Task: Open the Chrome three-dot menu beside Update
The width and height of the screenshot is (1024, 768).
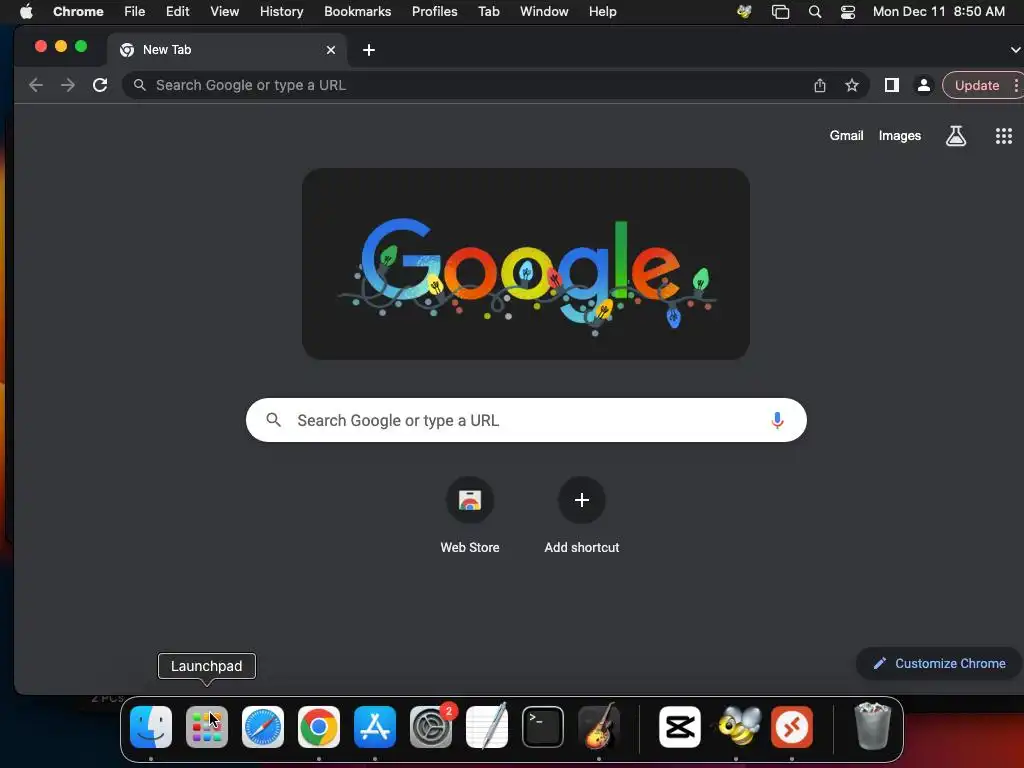Action: pos(1016,86)
